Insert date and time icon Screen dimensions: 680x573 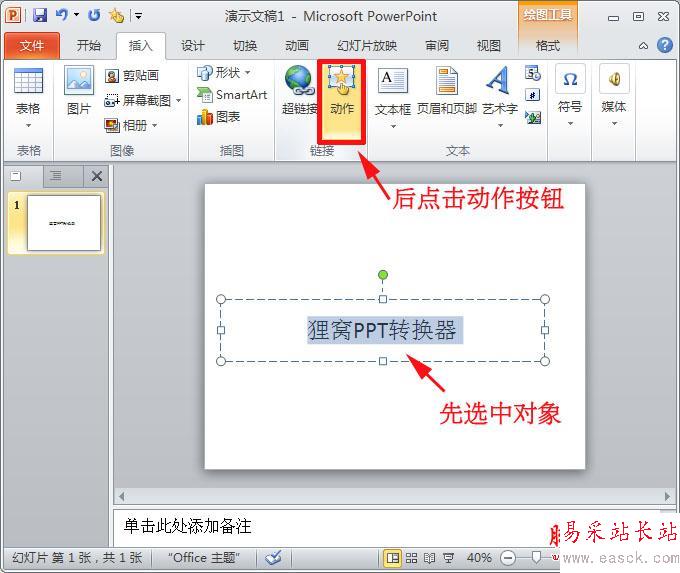[x=533, y=73]
